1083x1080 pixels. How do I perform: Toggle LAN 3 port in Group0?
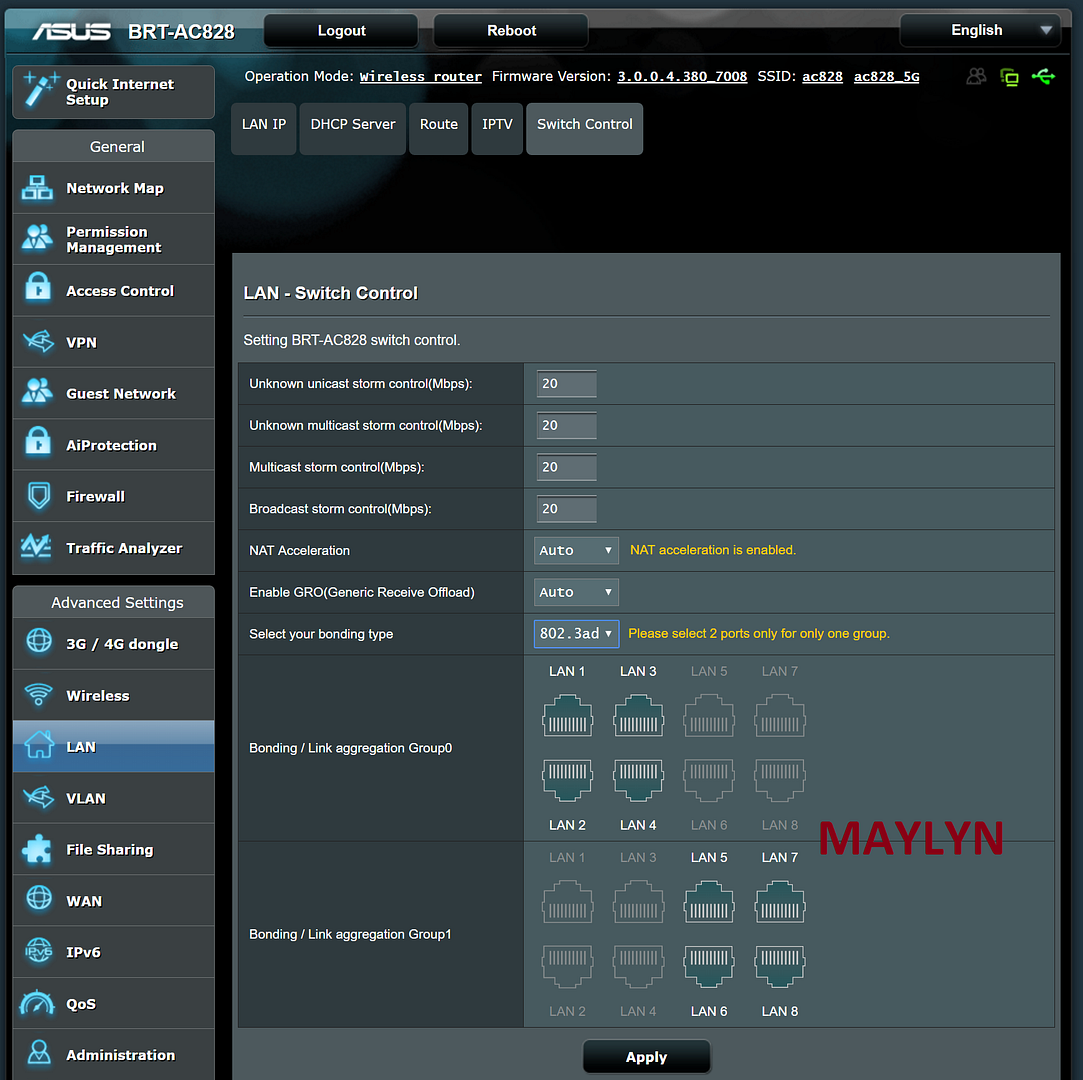coord(638,716)
